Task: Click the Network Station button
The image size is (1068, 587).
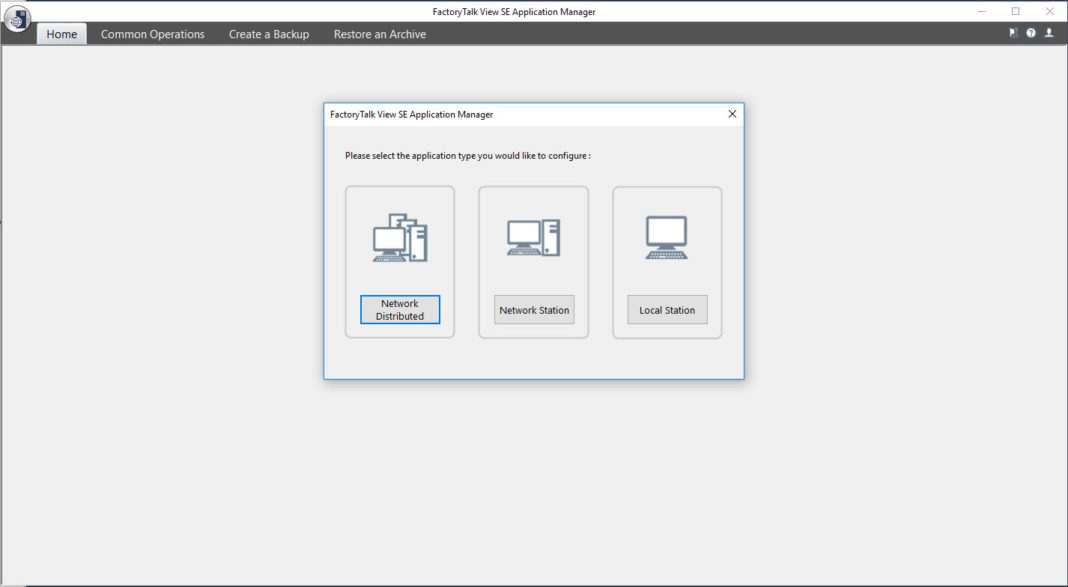Action: (533, 310)
